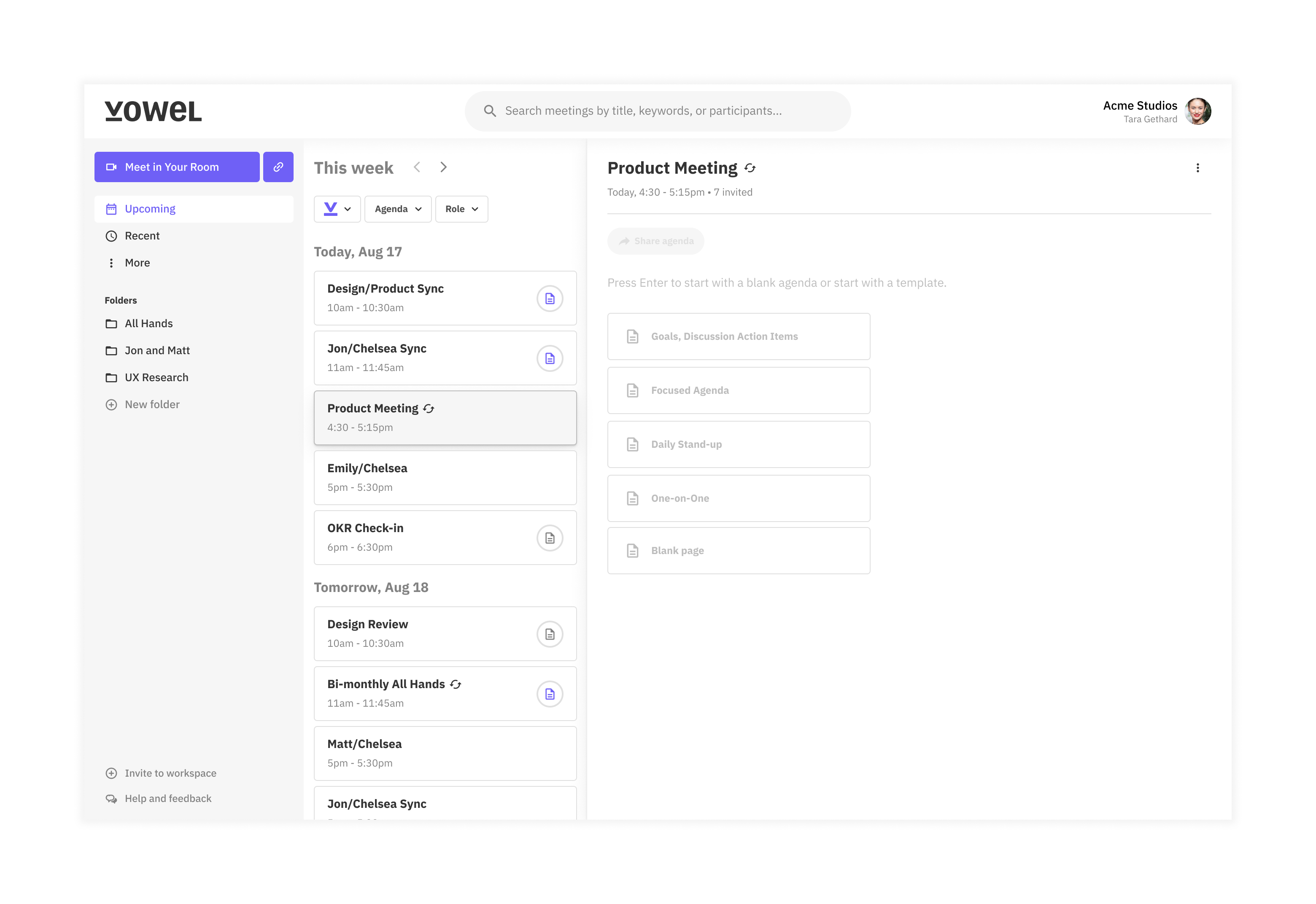The height and width of the screenshot is (904, 1316).
Task: Open agenda icon on Bi-monthly All Hands card
Action: point(550,694)
